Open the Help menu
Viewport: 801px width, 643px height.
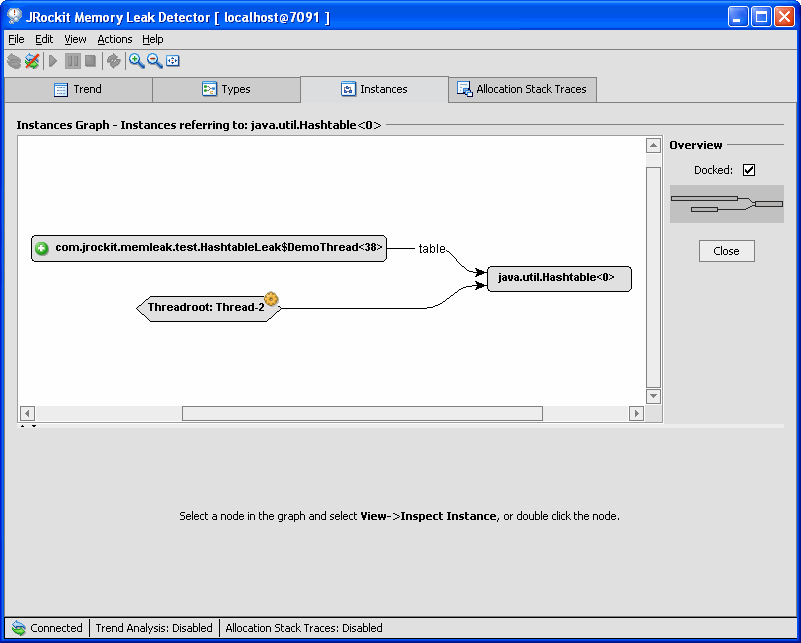[153, 39]
